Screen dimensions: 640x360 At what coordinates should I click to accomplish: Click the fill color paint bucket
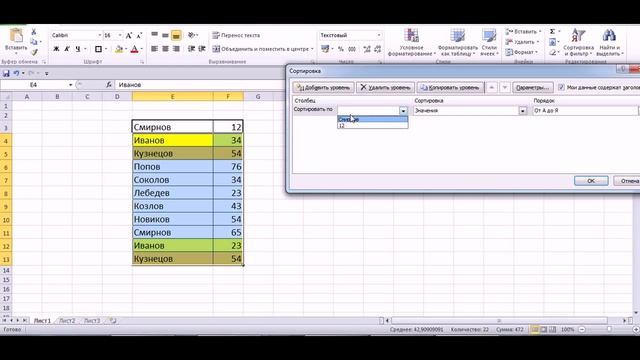pyautogui.click(x=119, y=49)
